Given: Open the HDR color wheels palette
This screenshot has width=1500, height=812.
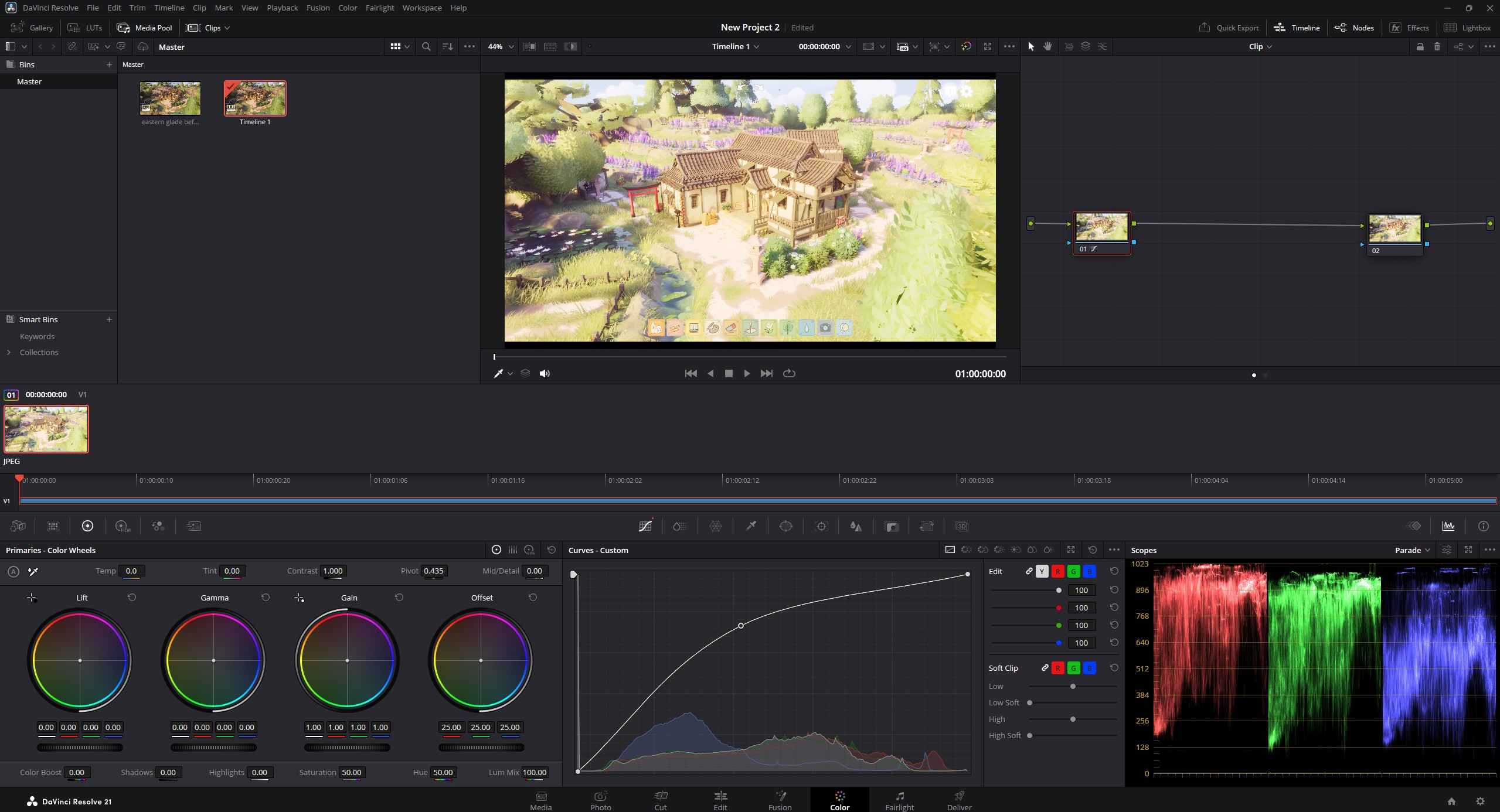Looking at the screenshot, I should [x=123, y=526].
